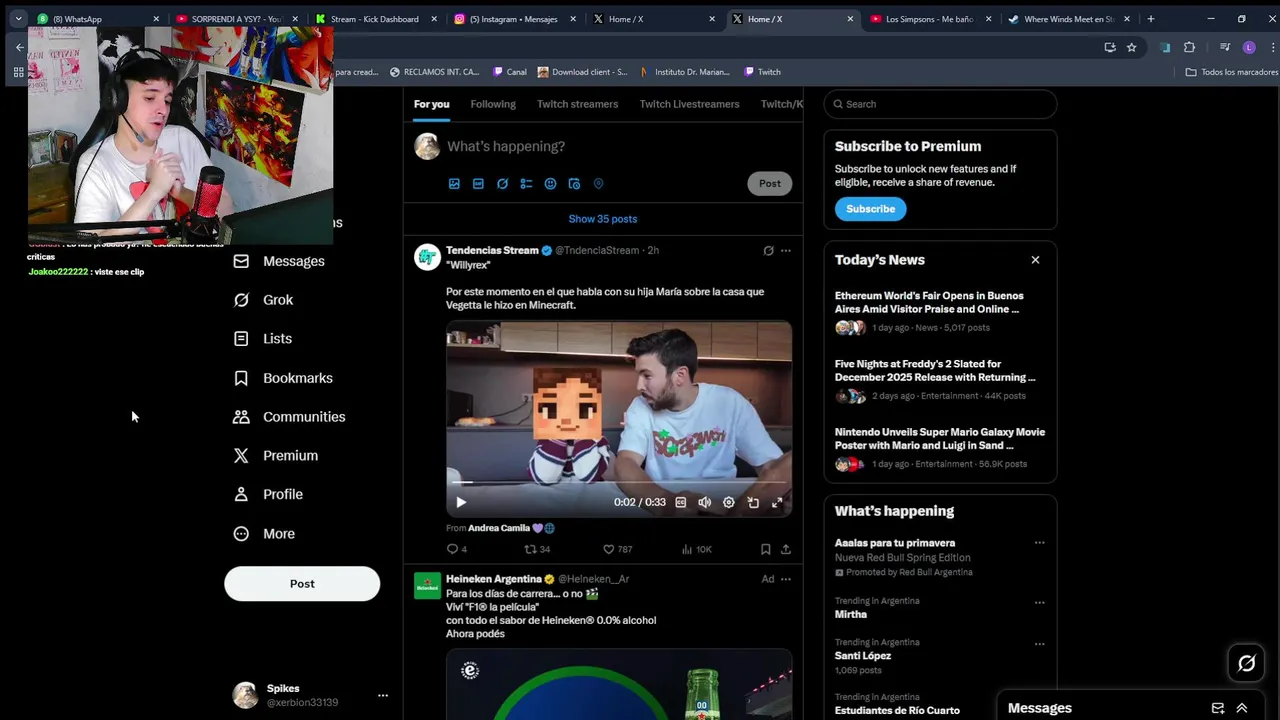Share the Tendencias Stream post
The image size is (1280, 720).
[x=786, y=549]
